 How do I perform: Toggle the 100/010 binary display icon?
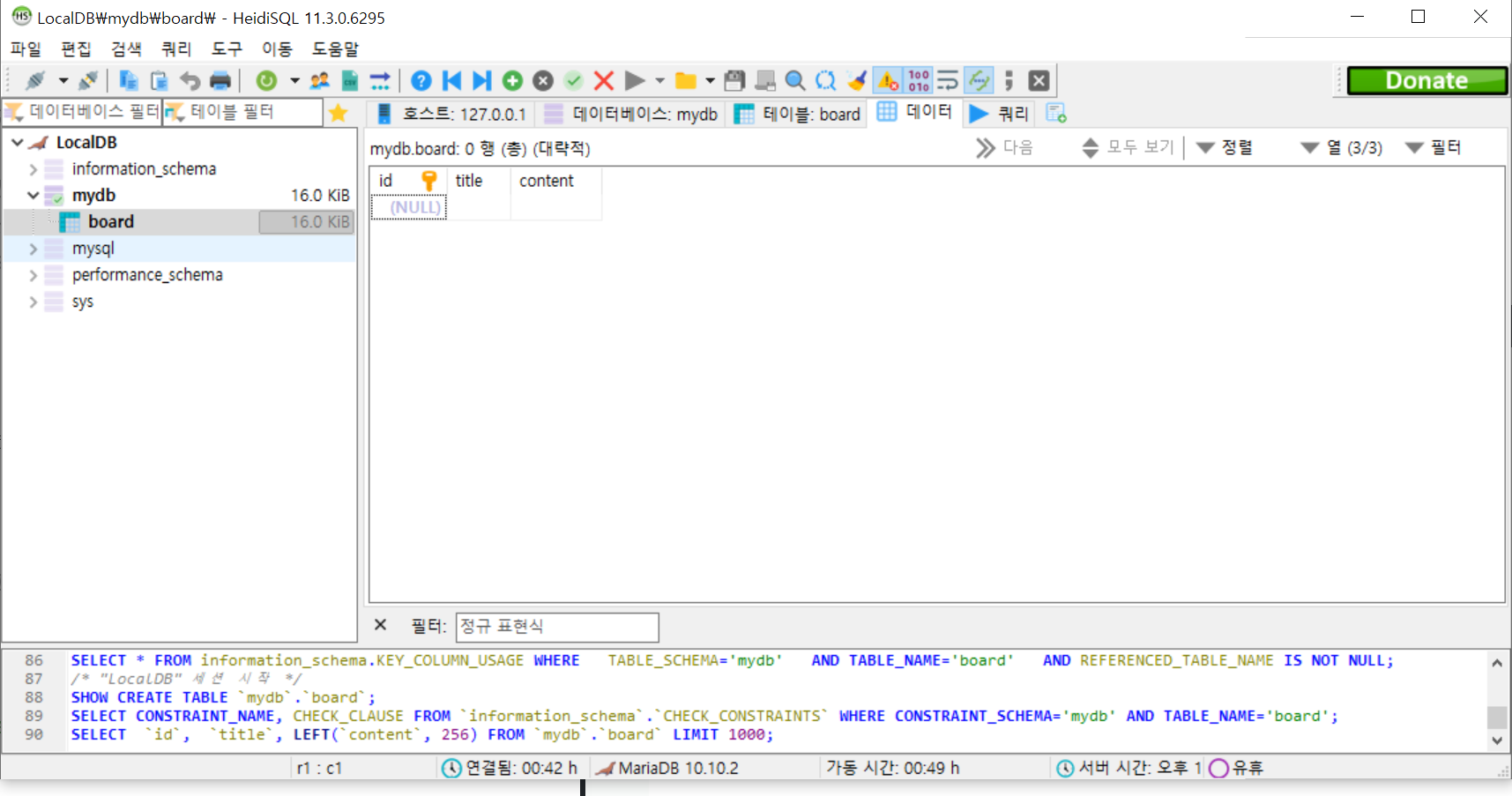919,81
